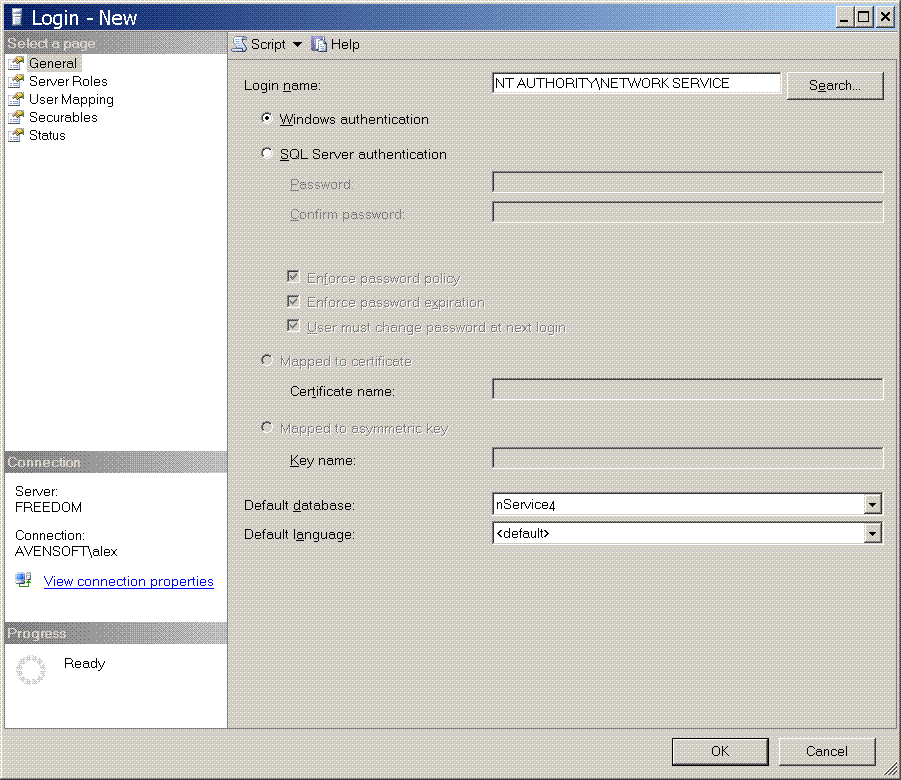Screen dimensions: 901x780
Task: Click the Script scroll icon in toolbar
Action: (x=240, y=44)
